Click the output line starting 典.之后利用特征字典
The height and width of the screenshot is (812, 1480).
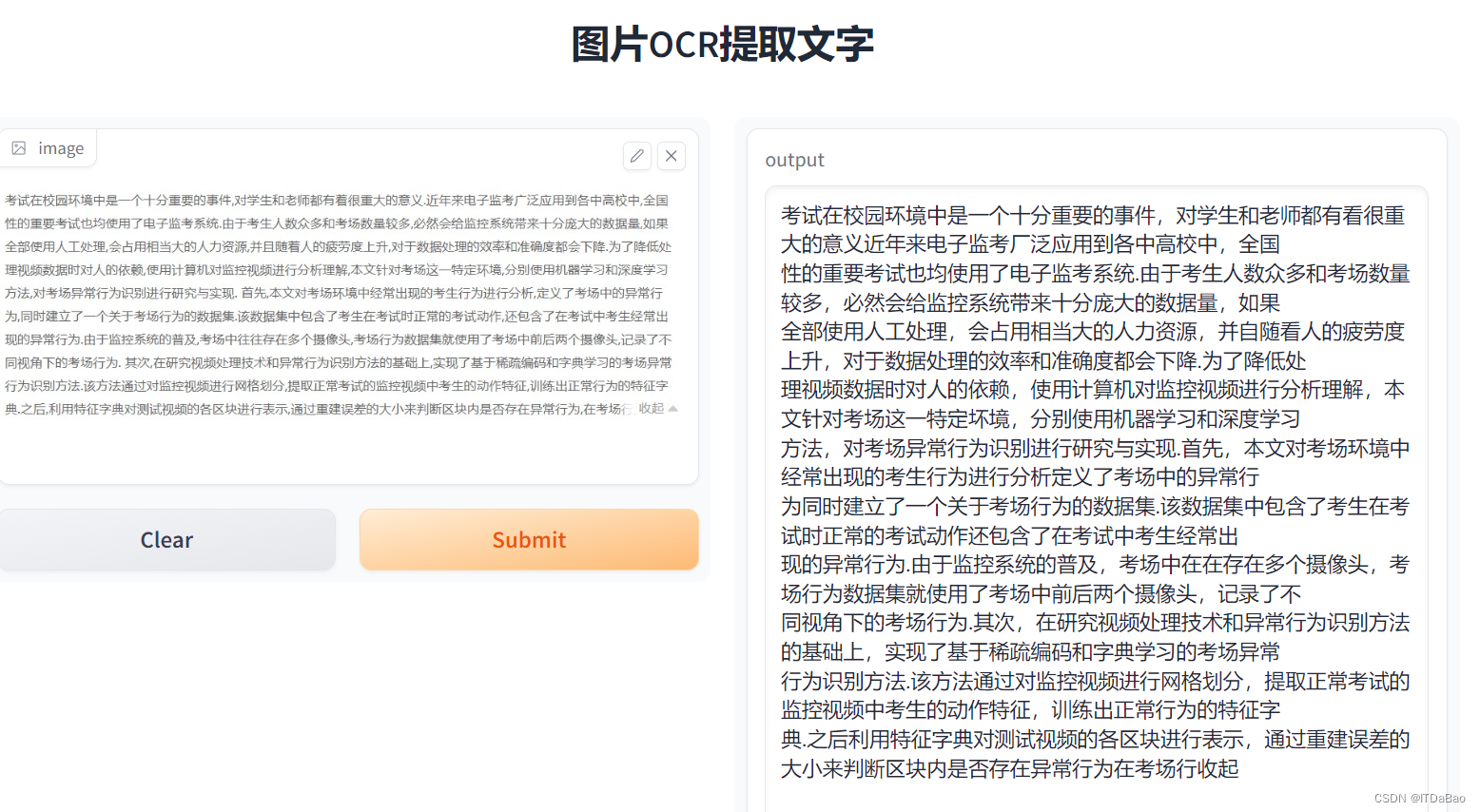(x=1095, y=740)
